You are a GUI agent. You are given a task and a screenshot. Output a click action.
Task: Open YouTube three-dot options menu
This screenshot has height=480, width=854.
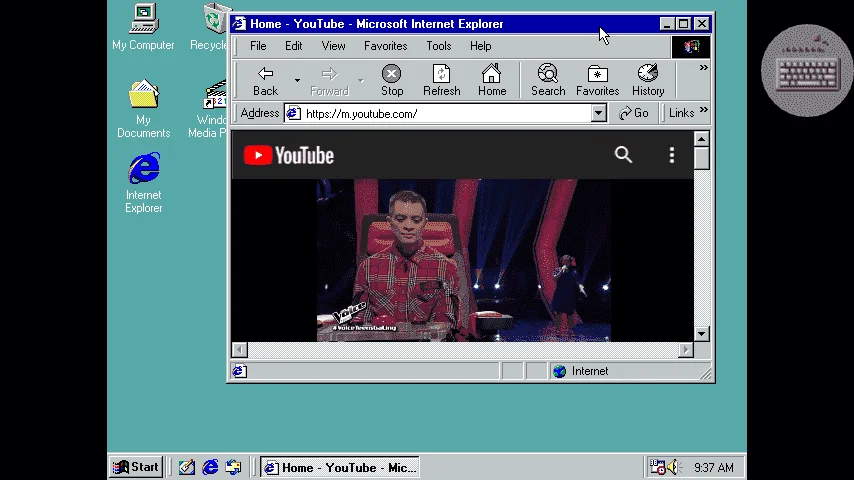click(672, 155)
